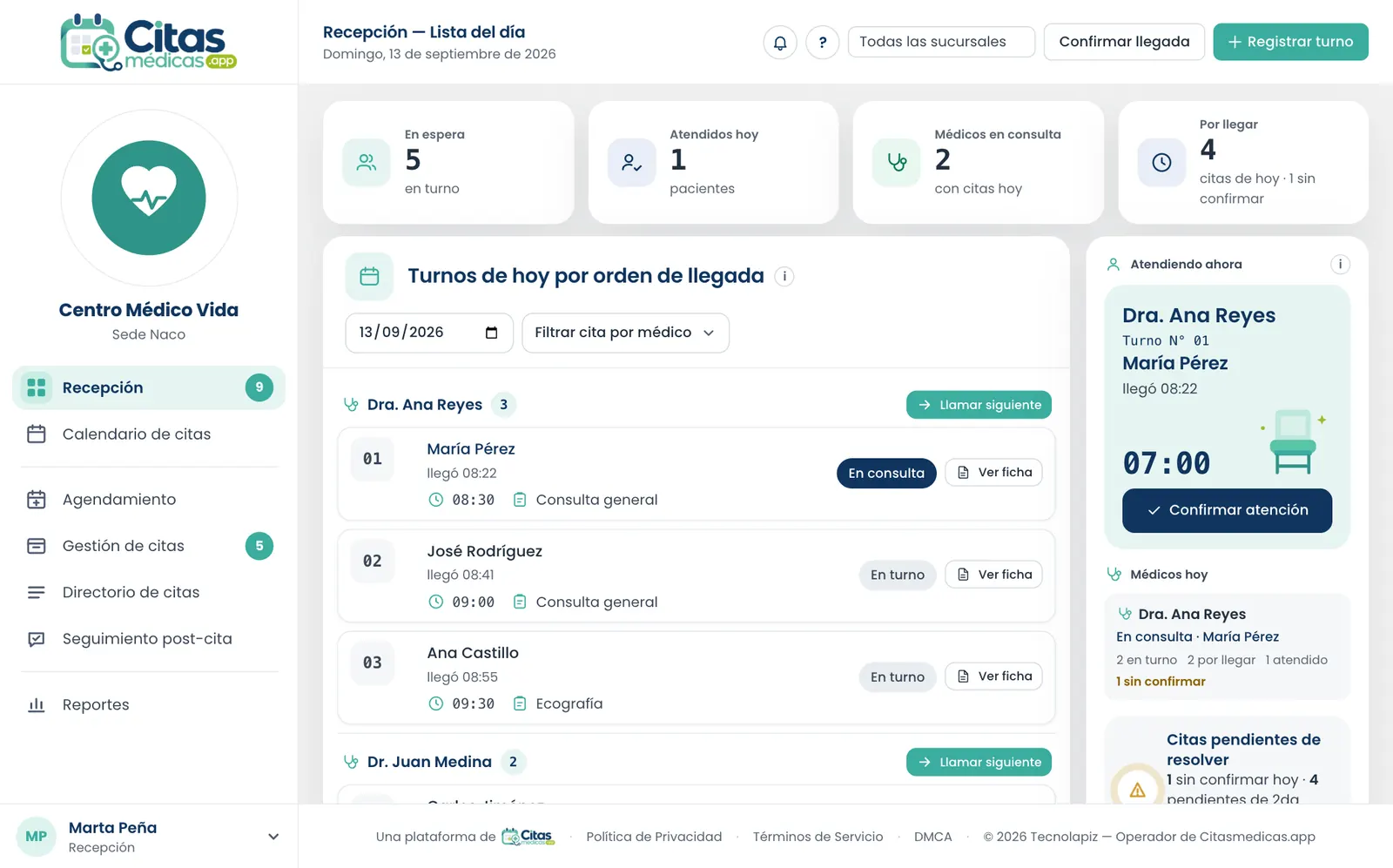Image resolution: width=1393 pixels, height=868 pixels.
Task: View ficha for José Rodríguez
Action: tap(993, 575)
